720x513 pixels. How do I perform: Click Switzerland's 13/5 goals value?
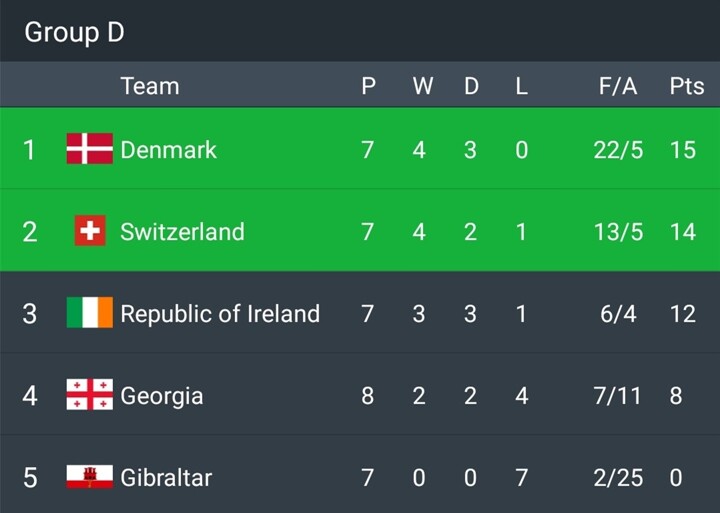(x=617, y=232)
